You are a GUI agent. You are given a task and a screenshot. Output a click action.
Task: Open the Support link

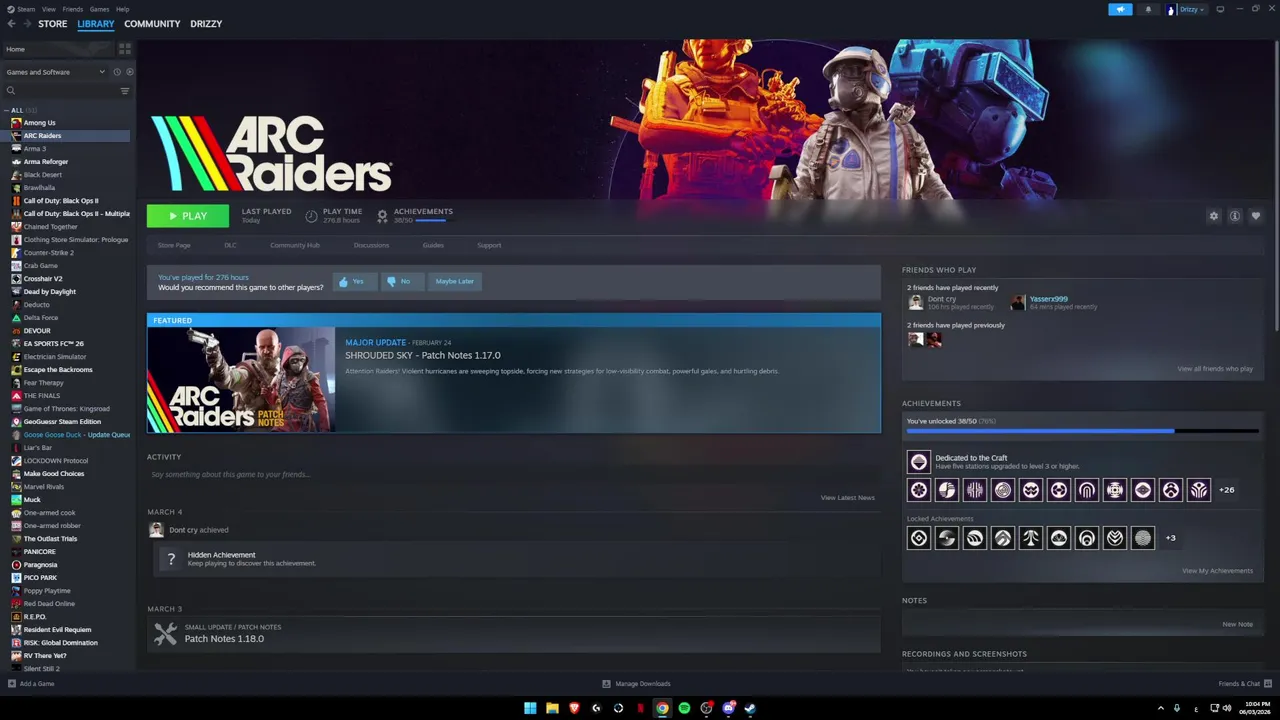489,245
